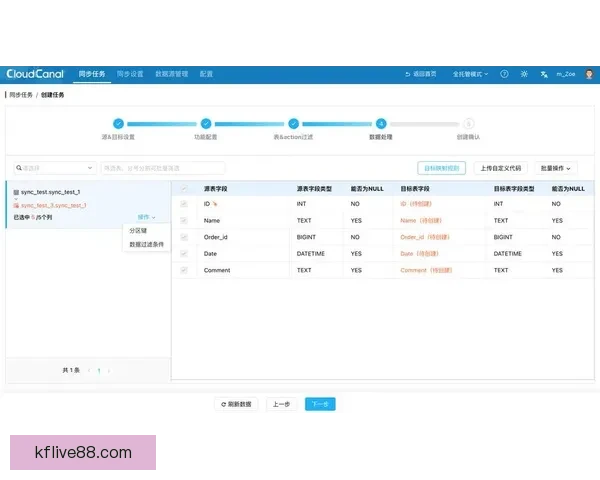Click the settings gear icon in header
The width and height of the screenshot is (600, 480).
524,74
